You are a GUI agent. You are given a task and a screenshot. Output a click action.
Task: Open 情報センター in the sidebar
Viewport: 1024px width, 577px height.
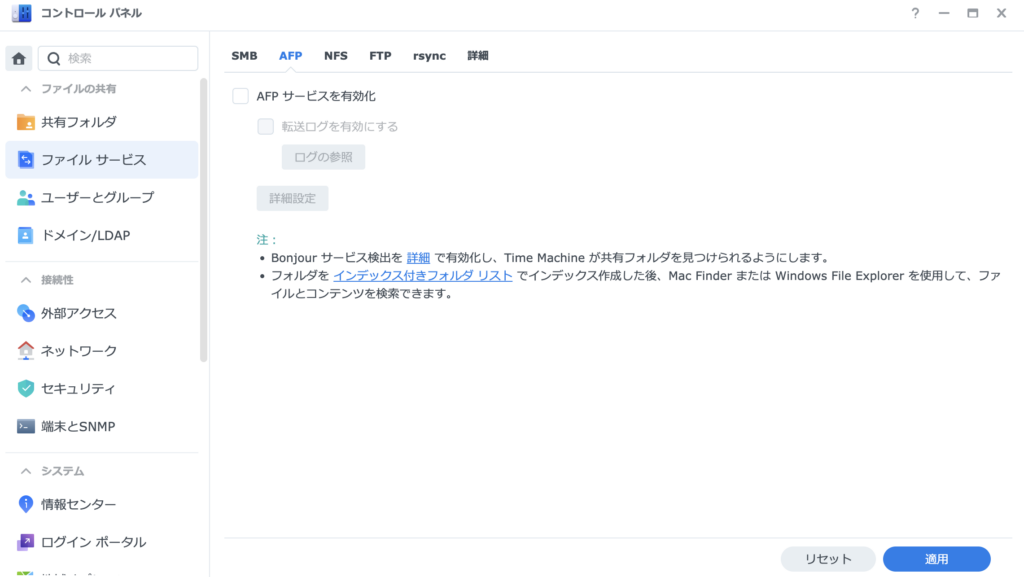point(102,504)
